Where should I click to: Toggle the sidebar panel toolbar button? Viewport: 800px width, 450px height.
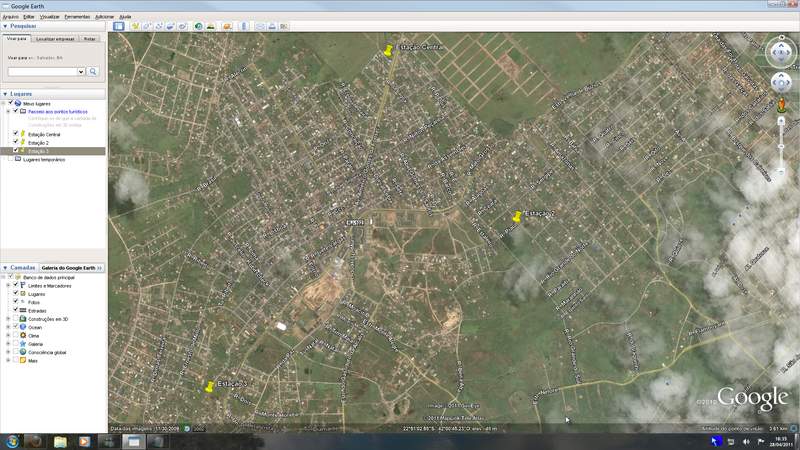pos(119,26)
